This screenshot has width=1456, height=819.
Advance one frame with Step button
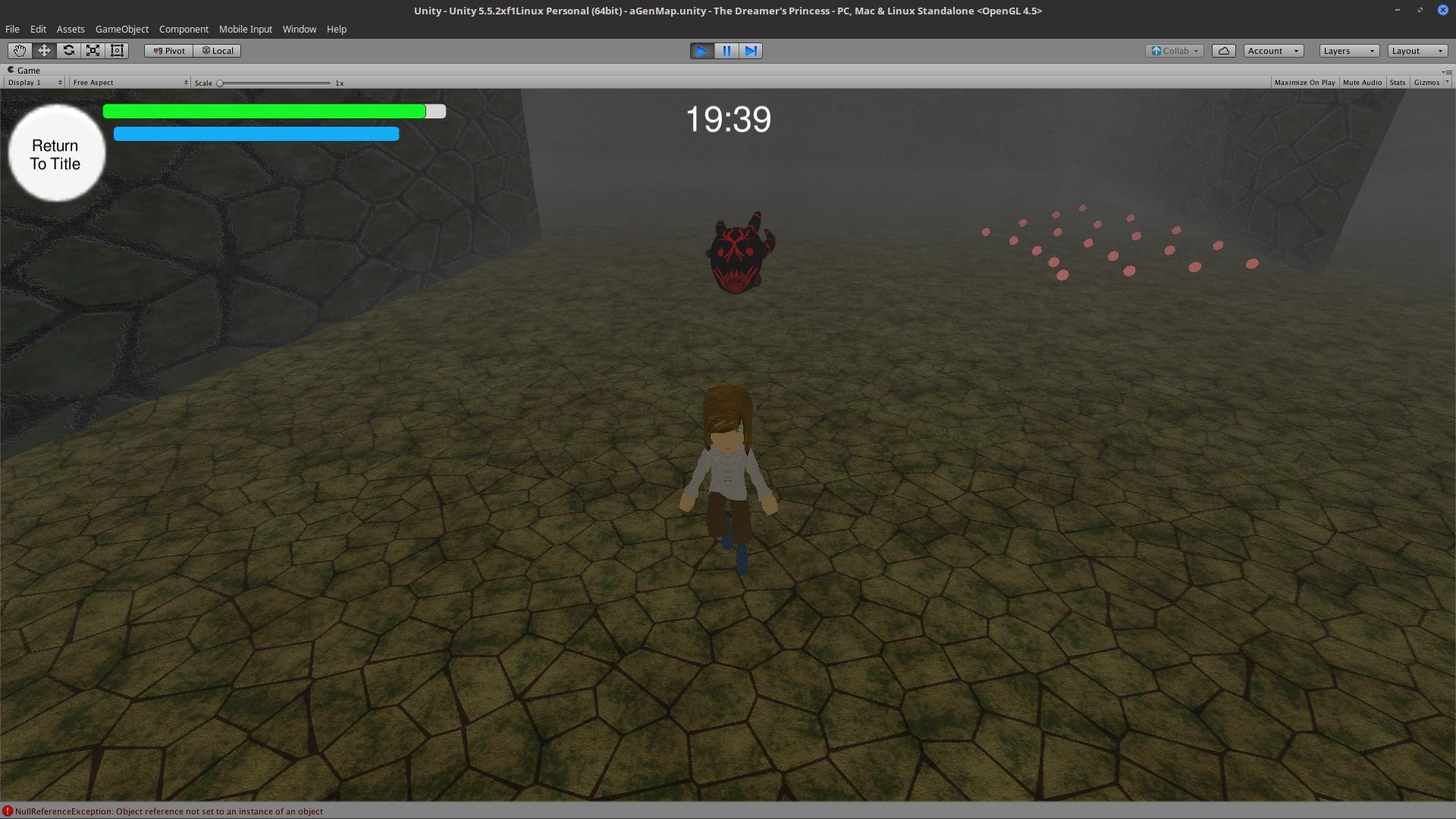coord(751,51)
